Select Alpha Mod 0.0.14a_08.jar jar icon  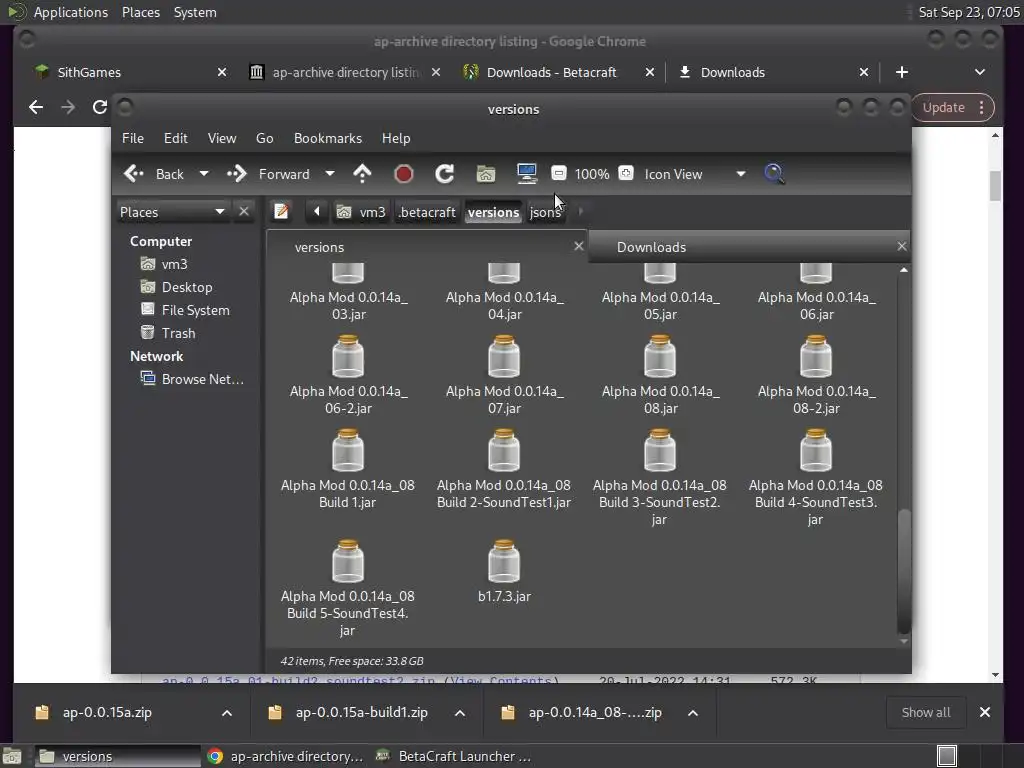point(660,356)
